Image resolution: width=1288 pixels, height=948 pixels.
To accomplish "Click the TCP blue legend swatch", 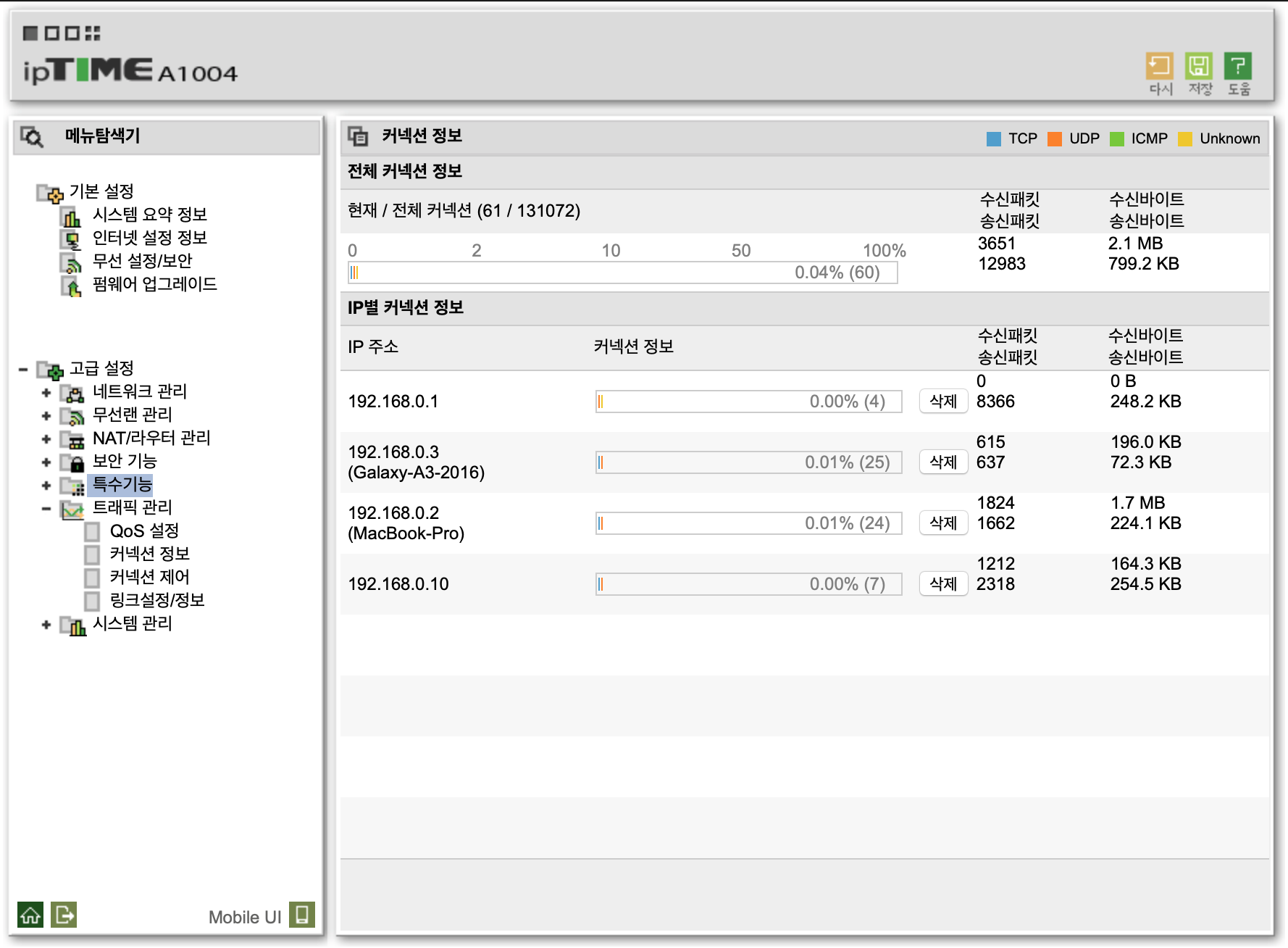I will tap(994, 139).
